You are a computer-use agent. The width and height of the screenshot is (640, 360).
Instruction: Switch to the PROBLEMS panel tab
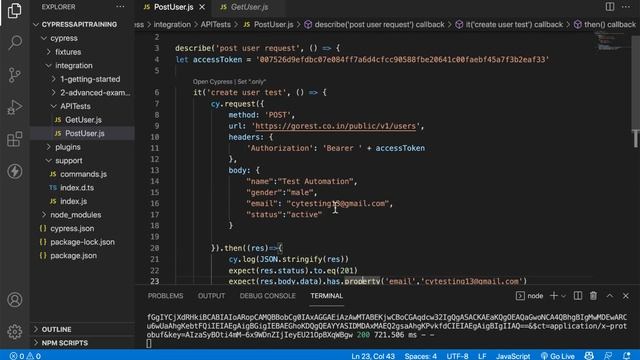coord(165,296)
